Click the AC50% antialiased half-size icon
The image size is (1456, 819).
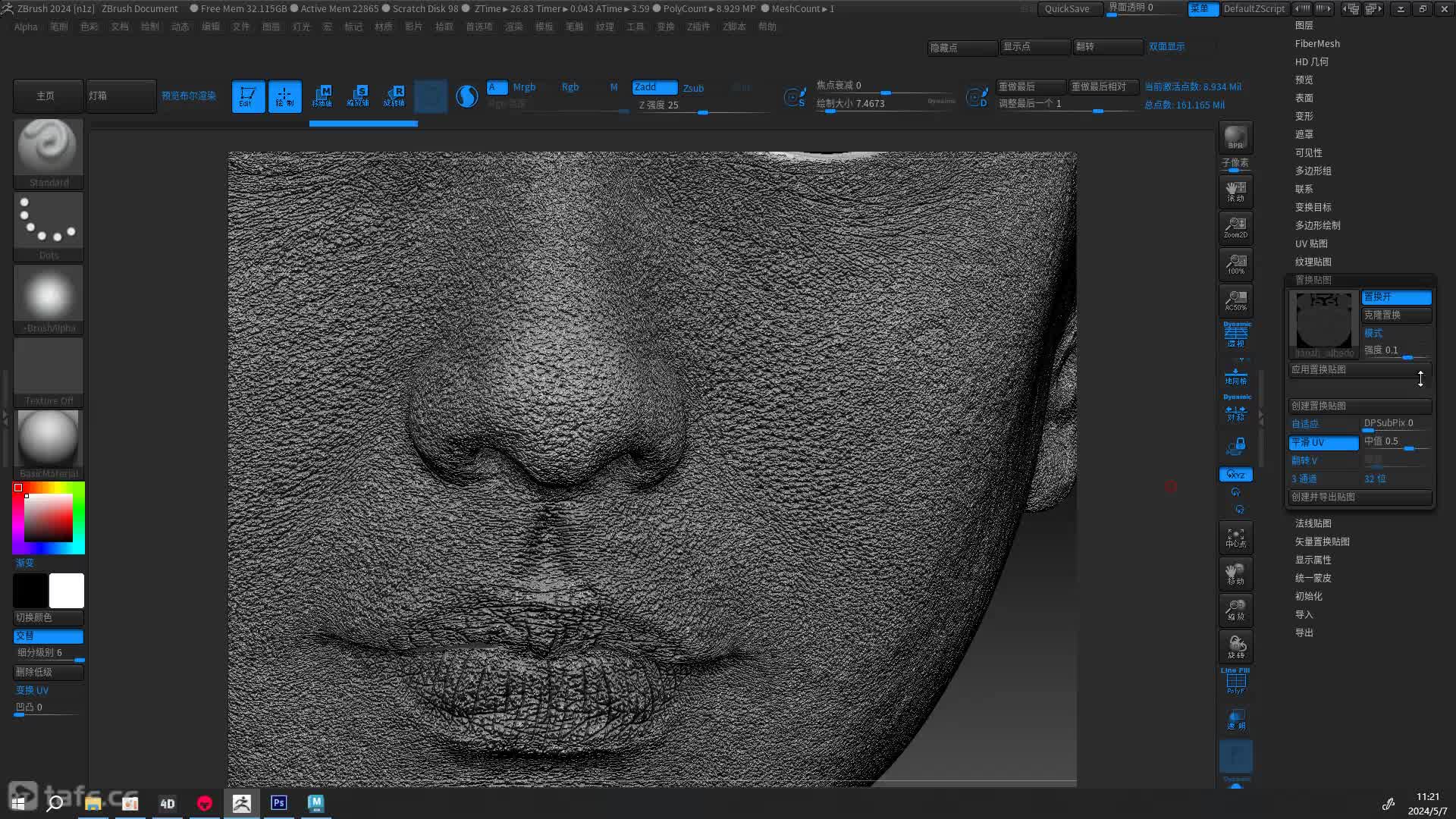pyautogui.click(x=1235, y=300)
